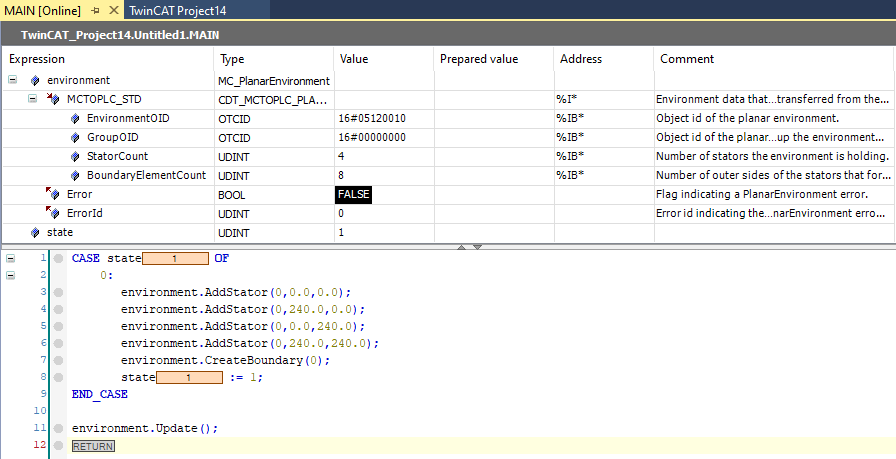Click the EnvironmentOID variable icon

75,119
